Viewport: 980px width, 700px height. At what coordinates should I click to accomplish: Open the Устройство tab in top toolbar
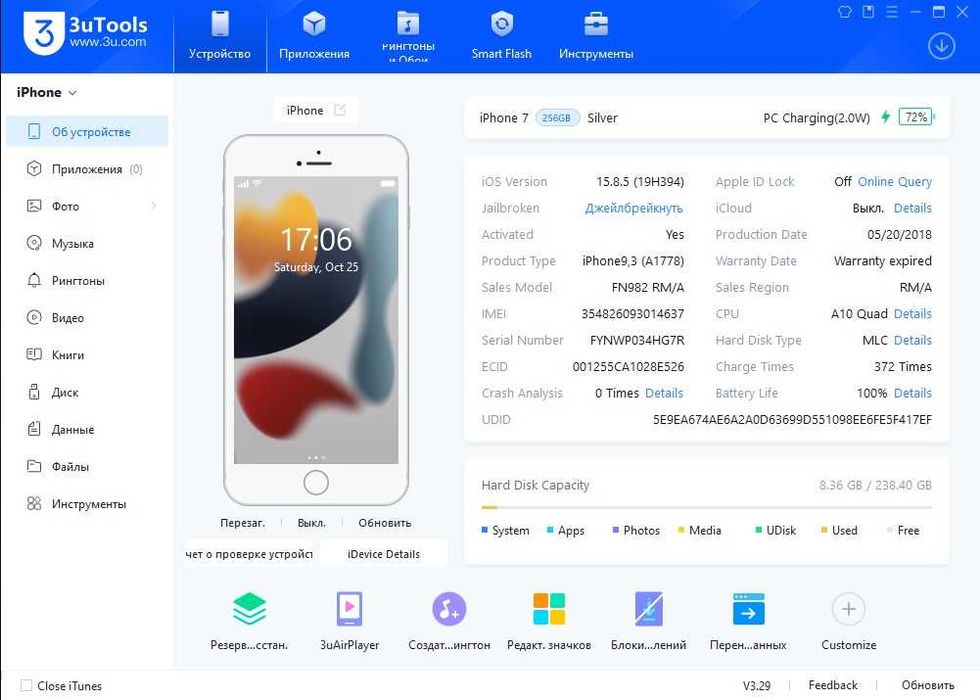pyautogui.click(x=220, y=36)
